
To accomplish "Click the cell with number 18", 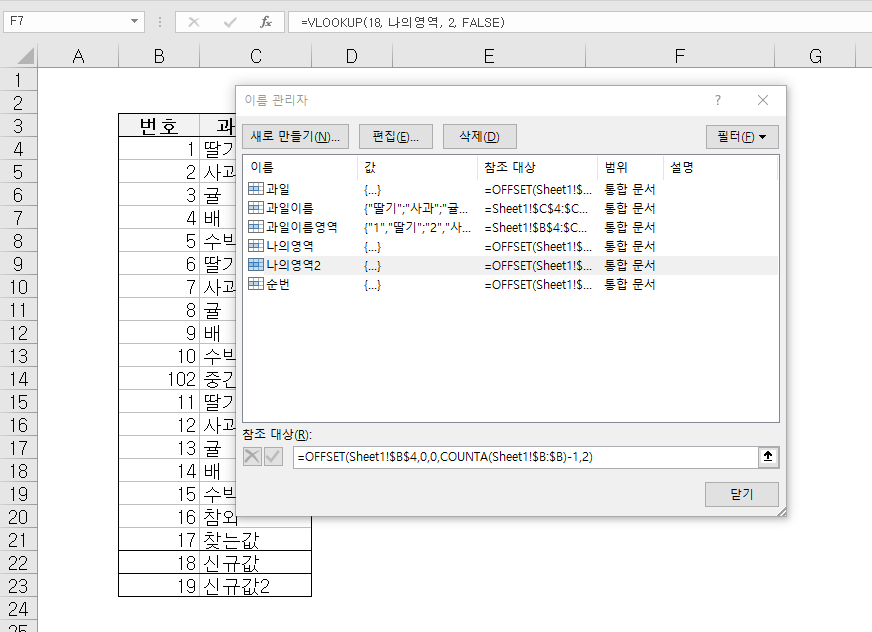I will tap(159, 563).
